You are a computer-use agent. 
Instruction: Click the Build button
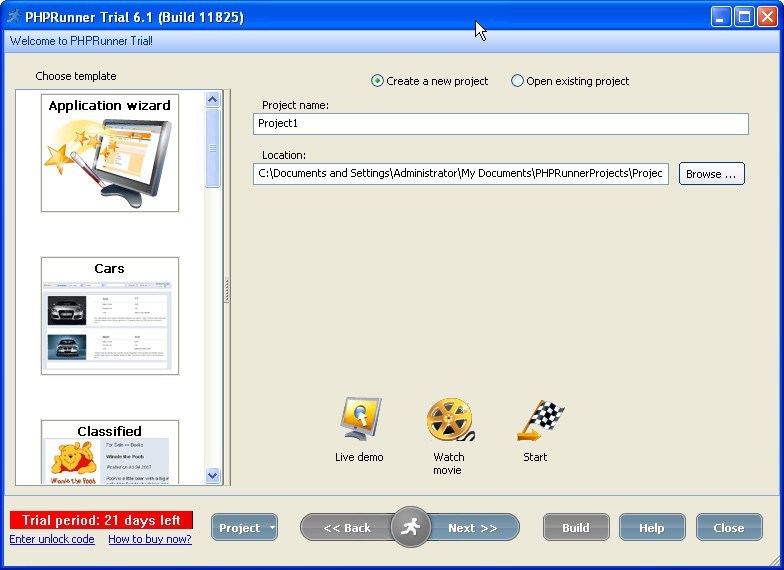point(576,528)
